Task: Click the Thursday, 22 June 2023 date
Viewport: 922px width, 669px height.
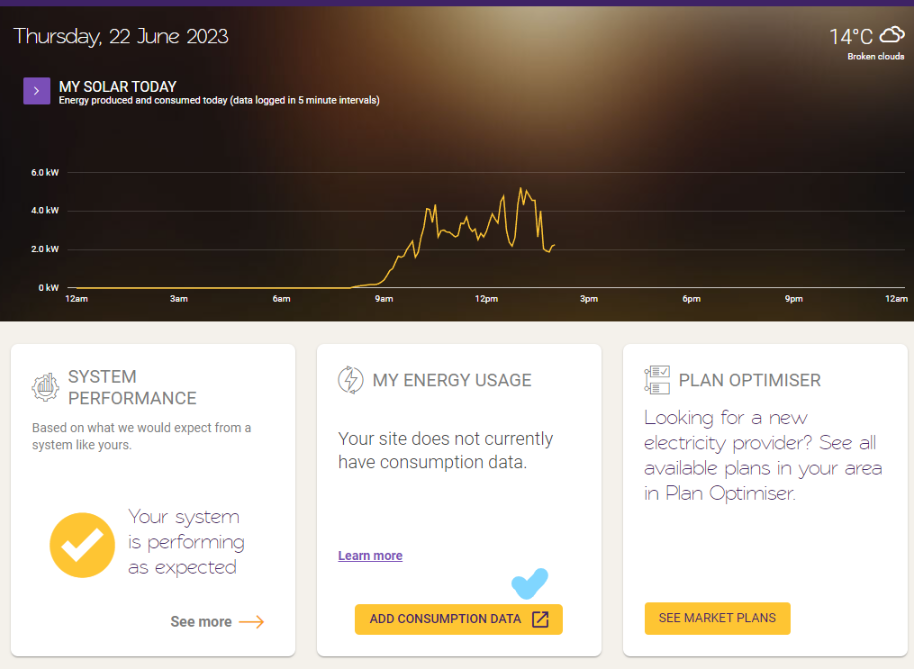Action: [x=121, y=37]
